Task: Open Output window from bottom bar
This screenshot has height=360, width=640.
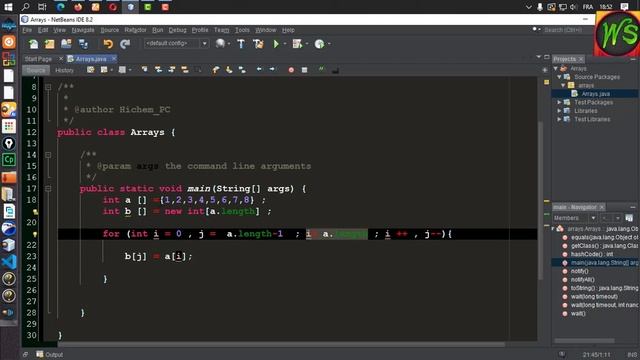Action: tap(50, 354)
